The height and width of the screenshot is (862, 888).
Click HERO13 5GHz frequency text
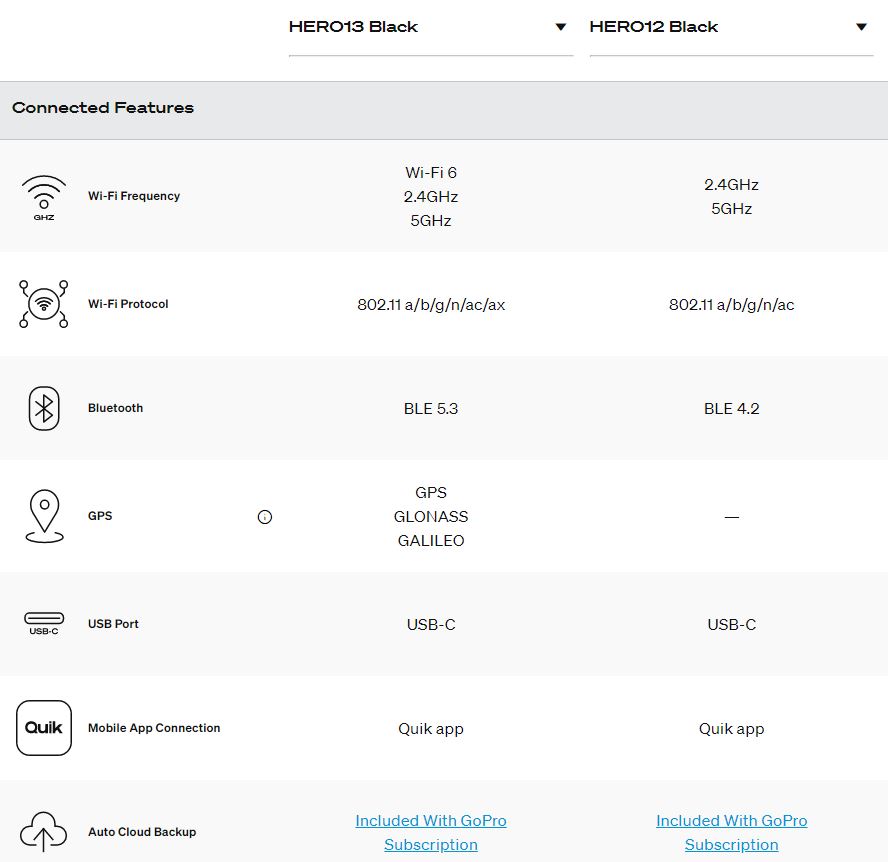431,221
